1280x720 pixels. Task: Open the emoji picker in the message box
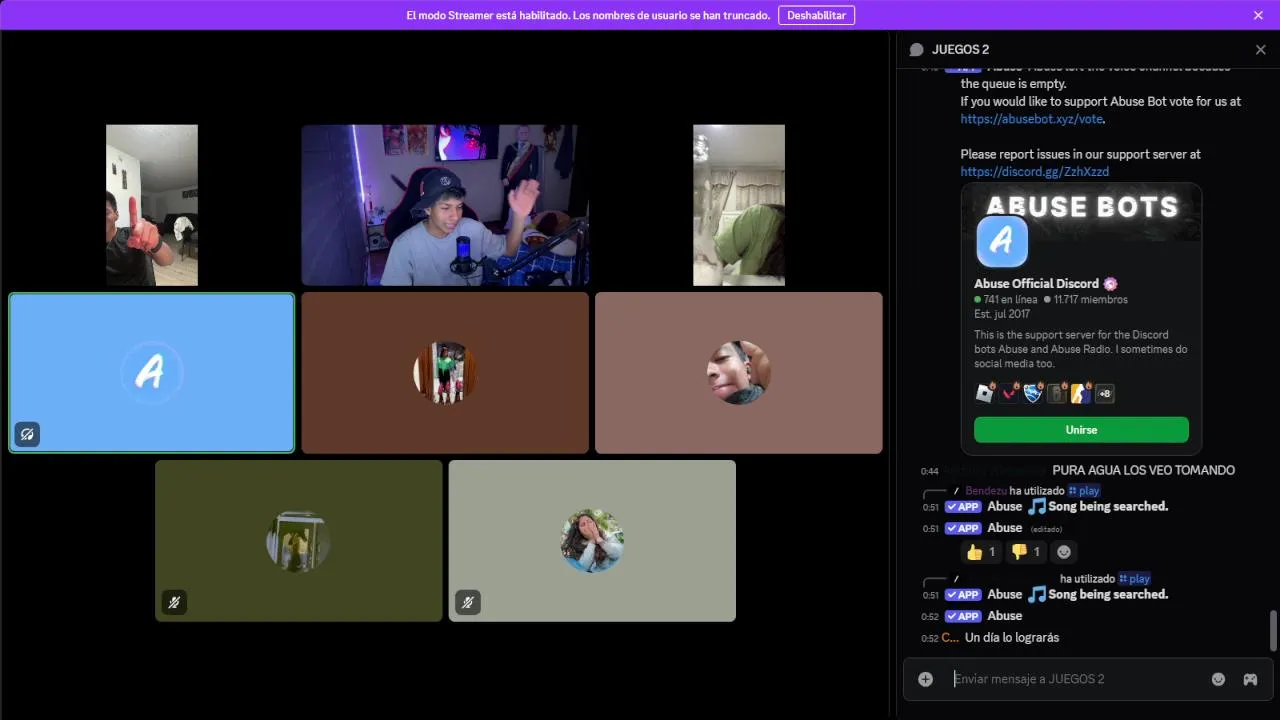[1218, 679]
